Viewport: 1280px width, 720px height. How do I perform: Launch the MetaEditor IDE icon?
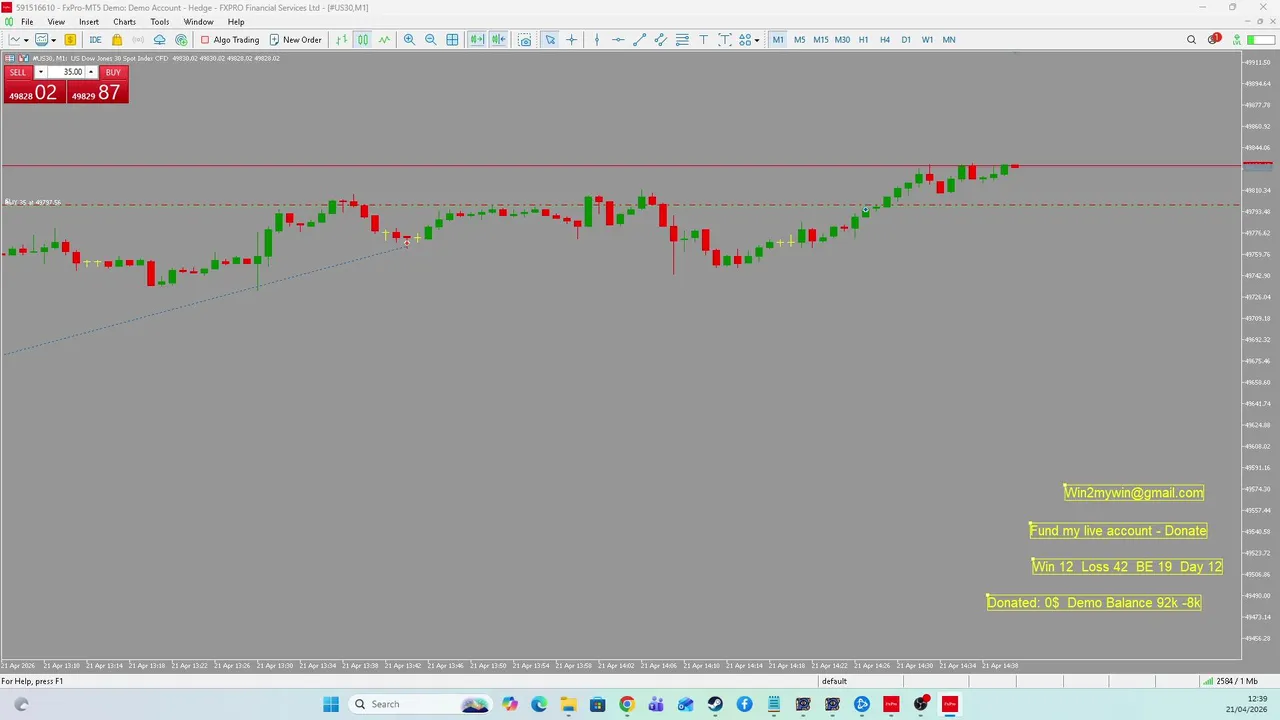[95, 40]
